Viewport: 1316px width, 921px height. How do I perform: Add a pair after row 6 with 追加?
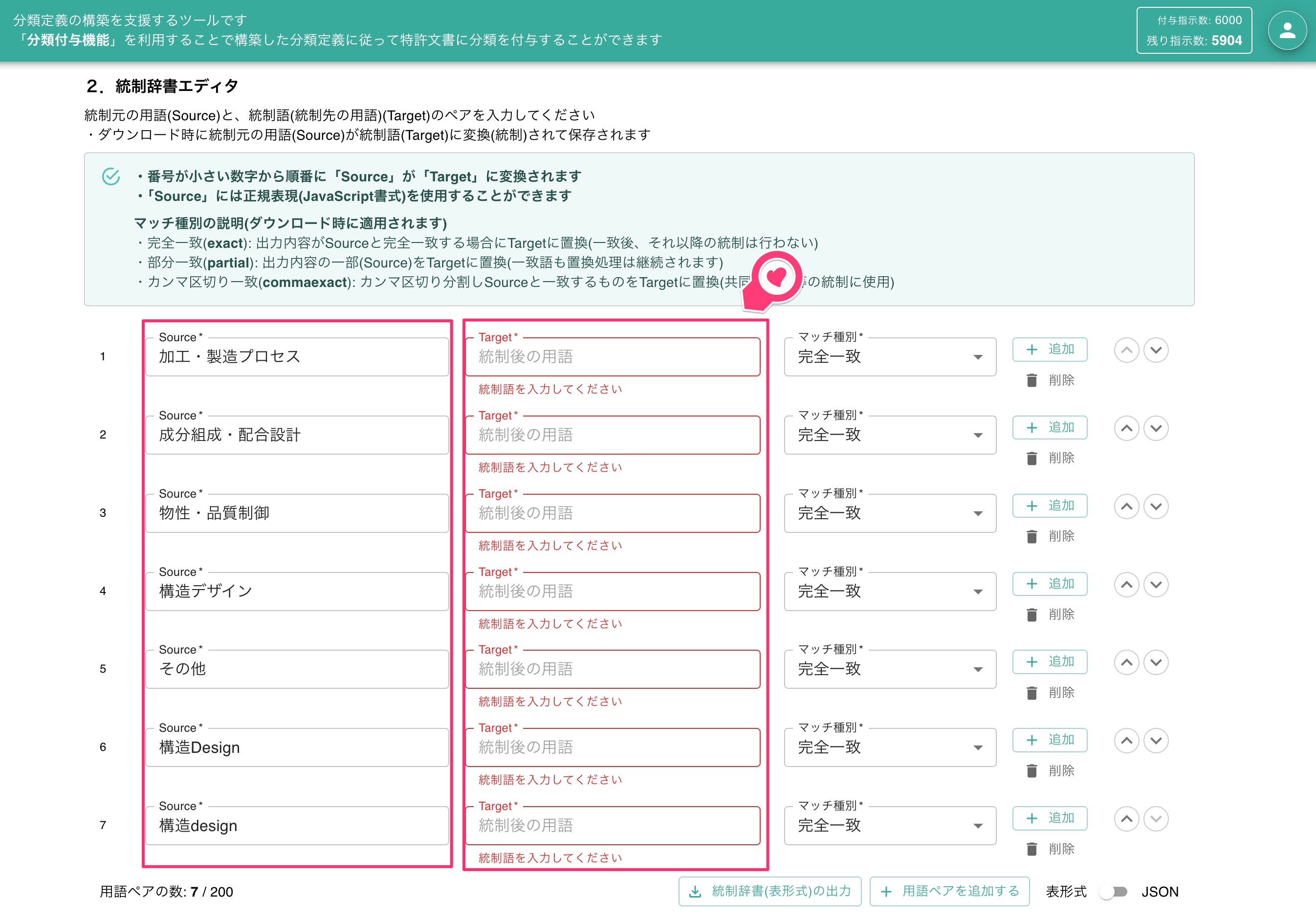click(x=1050, y=740)
